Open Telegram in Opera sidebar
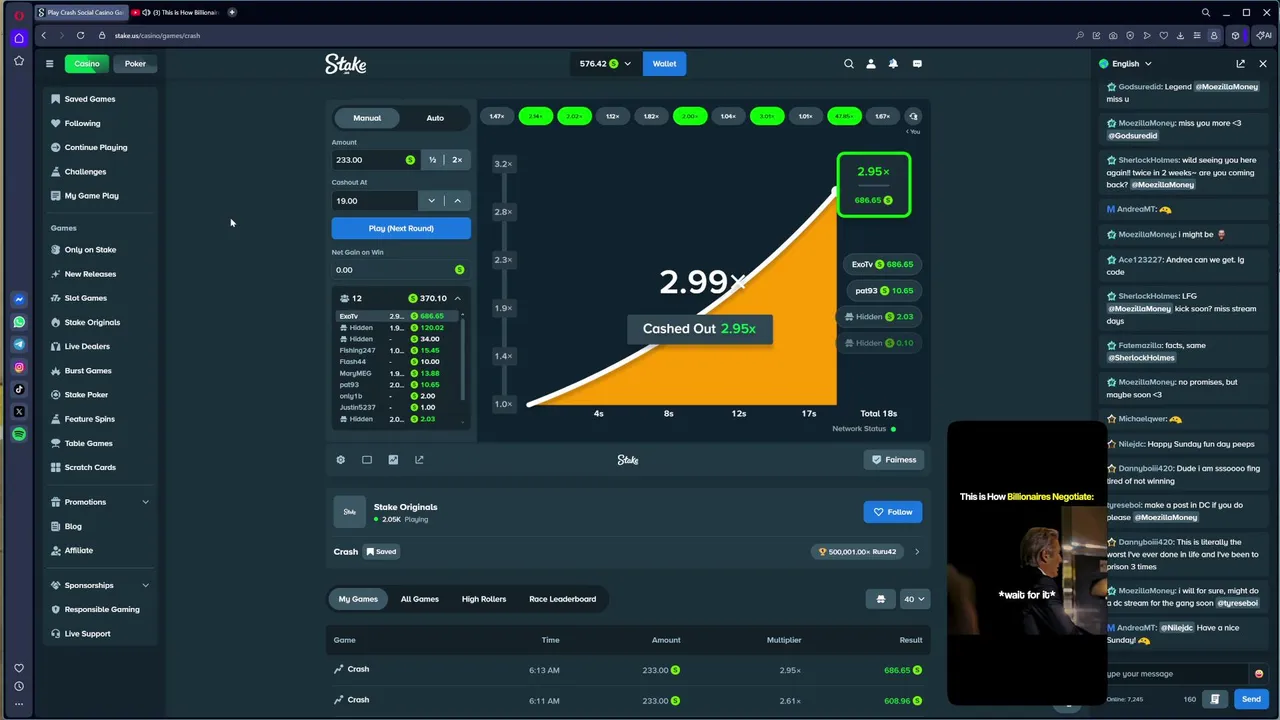This screenshot has width=1280, height=720. 19,344
